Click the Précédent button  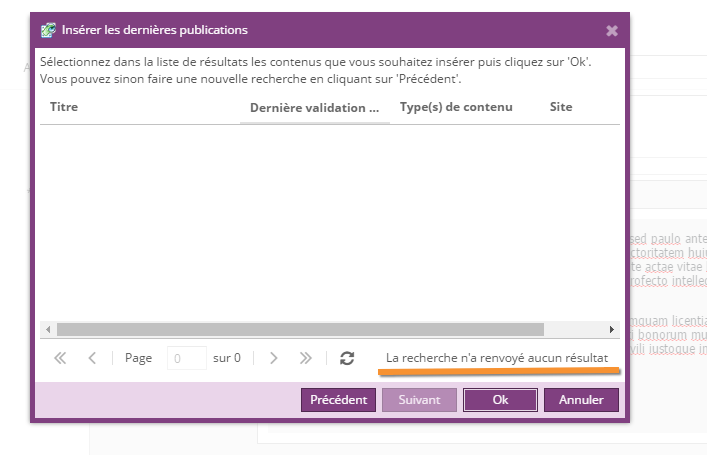[x=338, y=400]
